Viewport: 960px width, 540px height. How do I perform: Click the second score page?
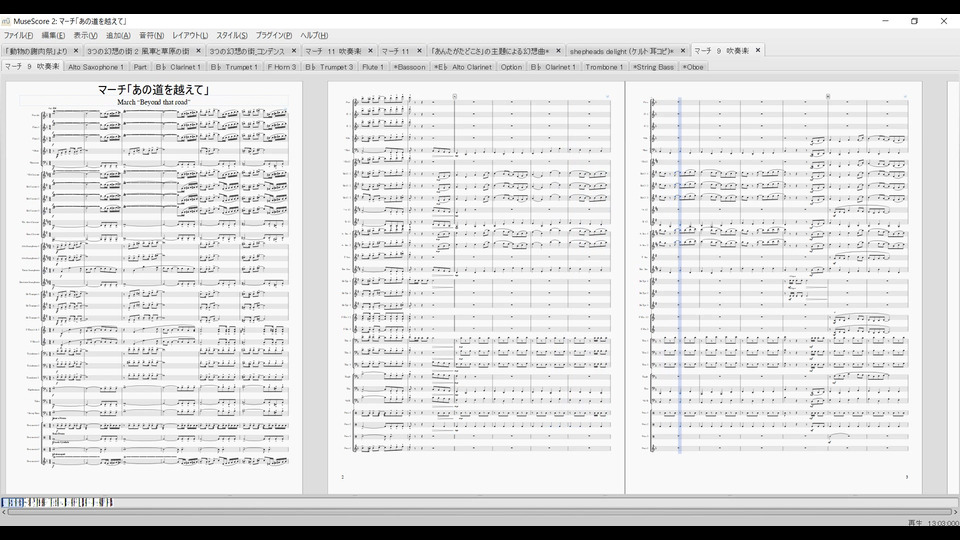pyautogui.click(x=476, y=288)
